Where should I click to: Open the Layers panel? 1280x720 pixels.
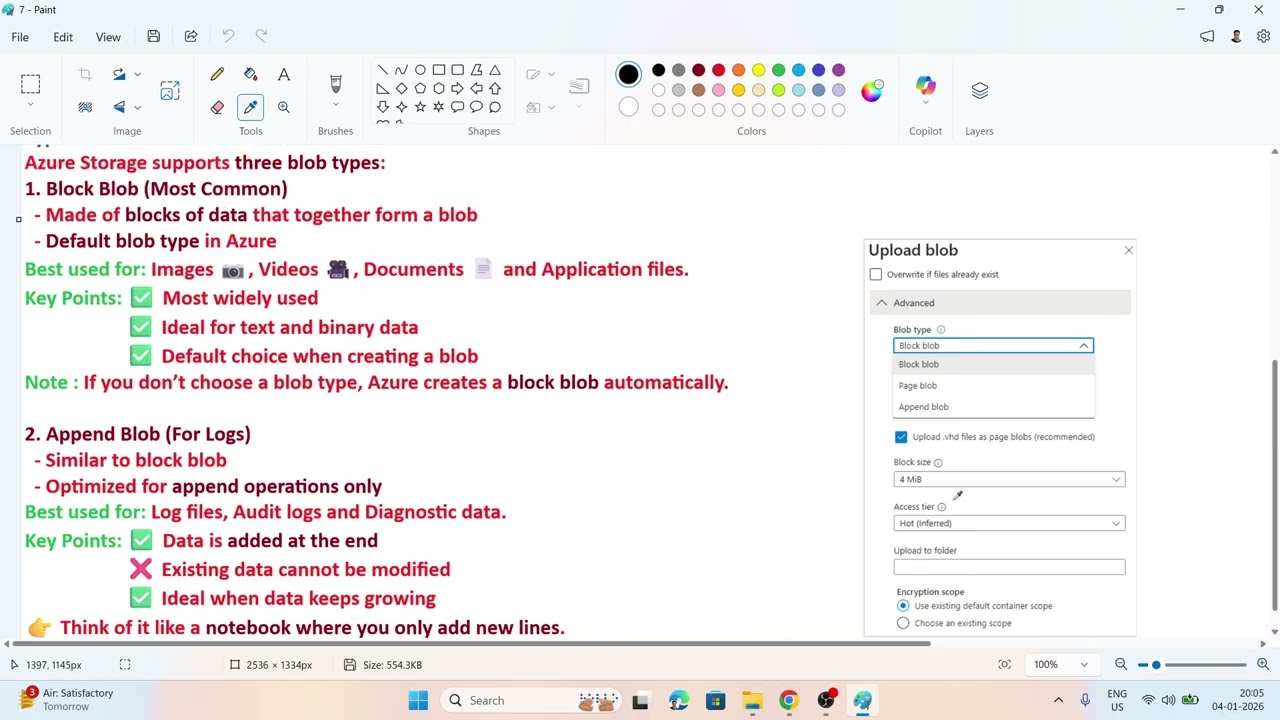[979, 91]
